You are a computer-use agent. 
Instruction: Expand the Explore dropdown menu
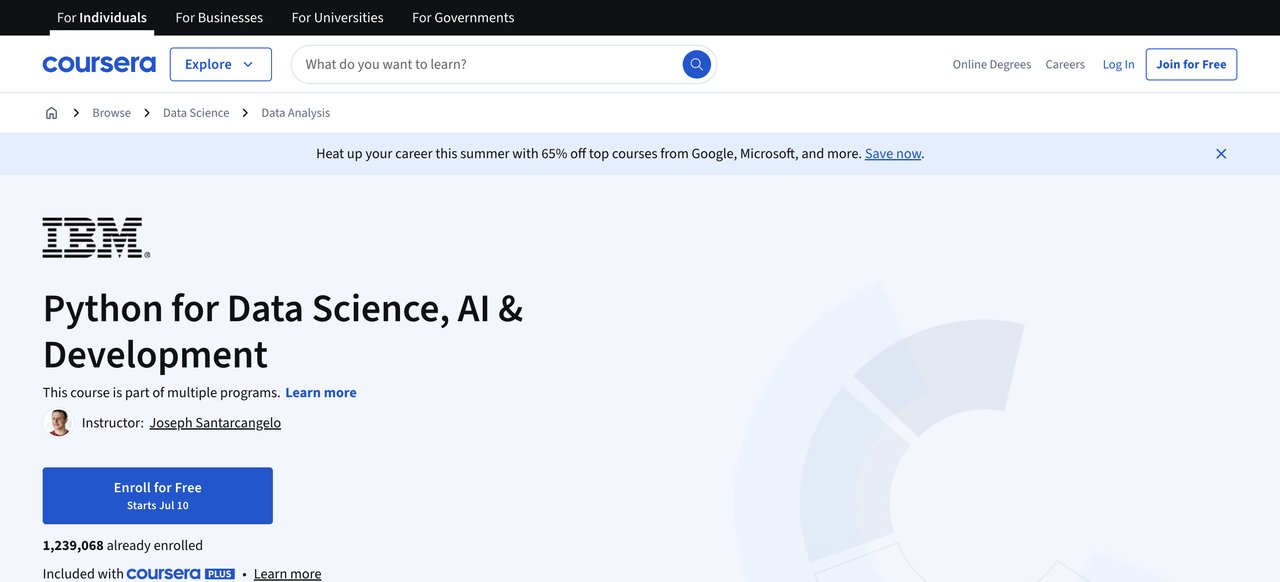pyautogui.click(x=221, y=64)
